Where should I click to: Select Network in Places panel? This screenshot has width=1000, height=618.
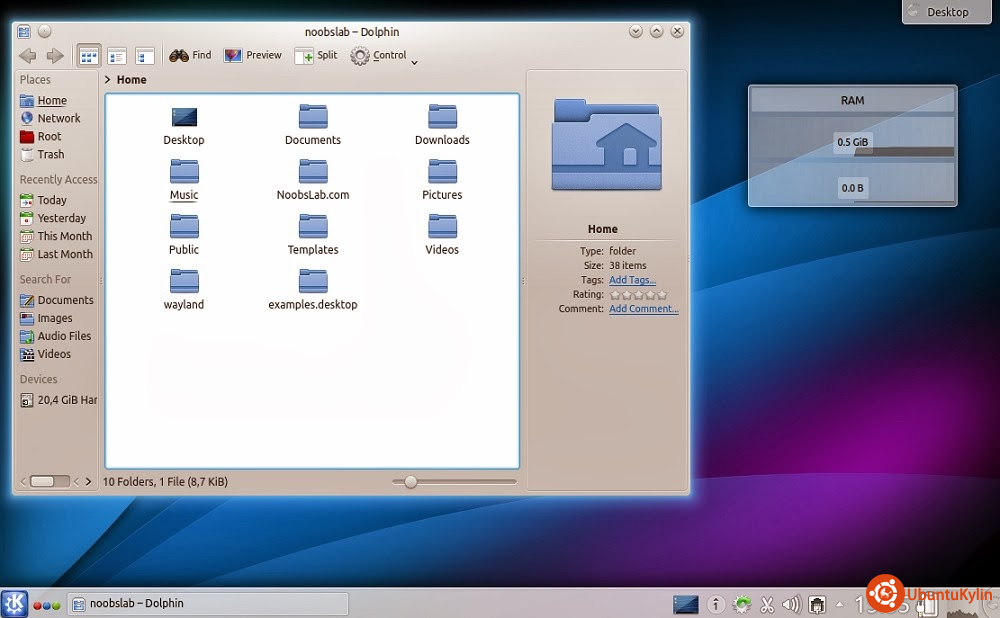click(58, 118)
